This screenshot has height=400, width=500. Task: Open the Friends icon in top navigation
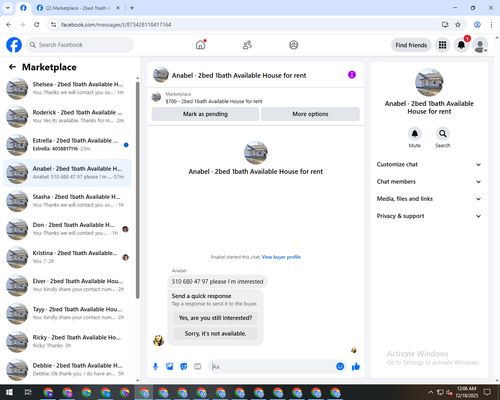coord(247,45)
